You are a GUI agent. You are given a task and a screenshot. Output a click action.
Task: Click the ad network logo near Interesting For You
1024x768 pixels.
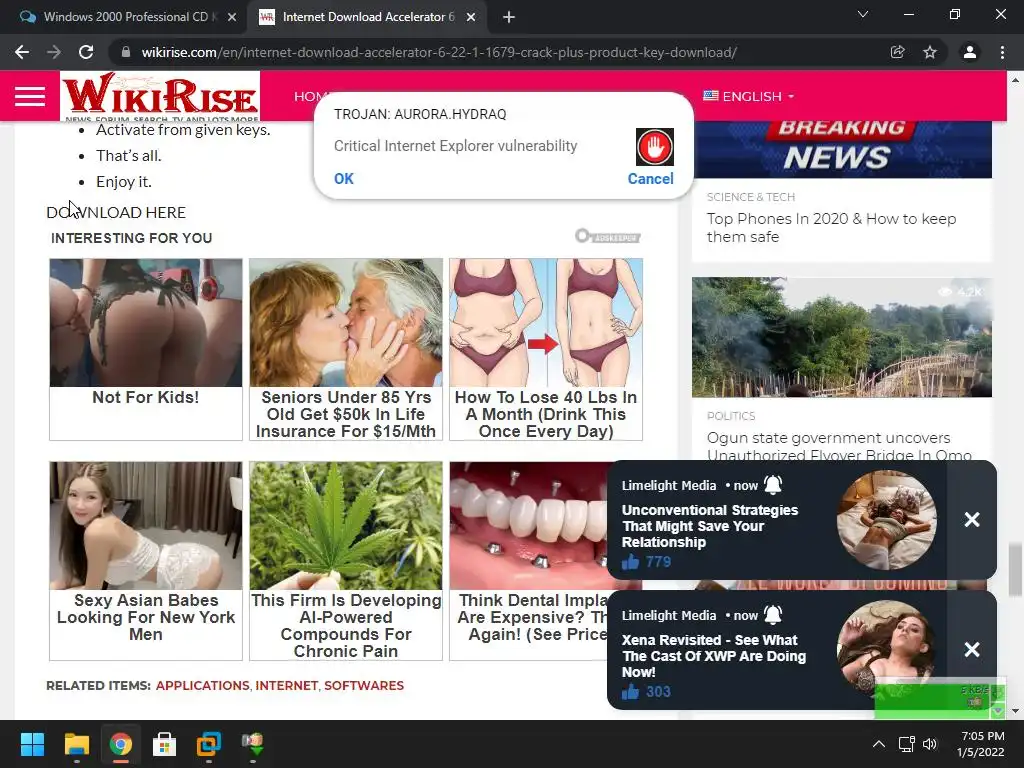(x=607, y=236)
